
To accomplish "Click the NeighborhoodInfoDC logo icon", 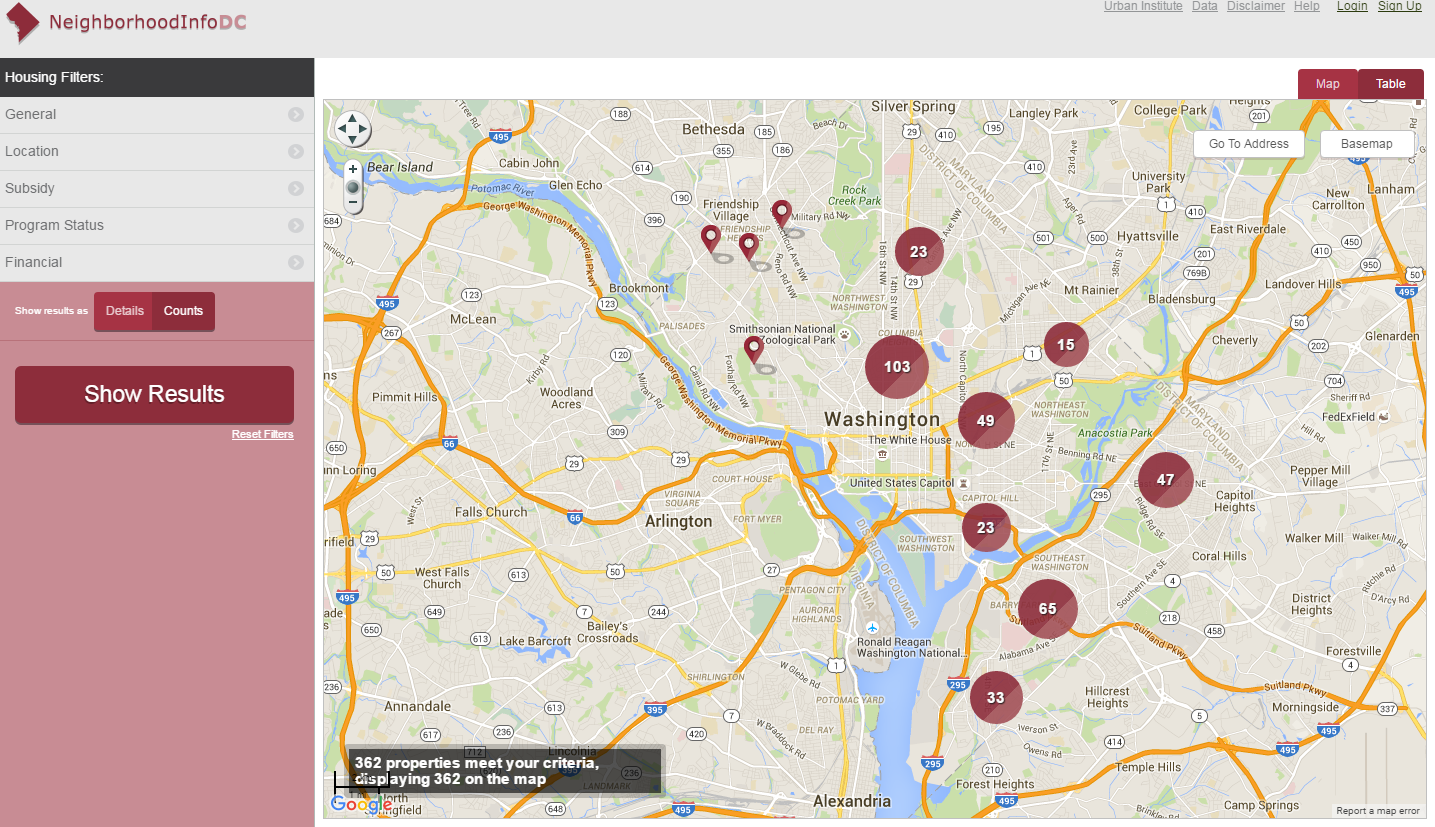I will [23, 24].
